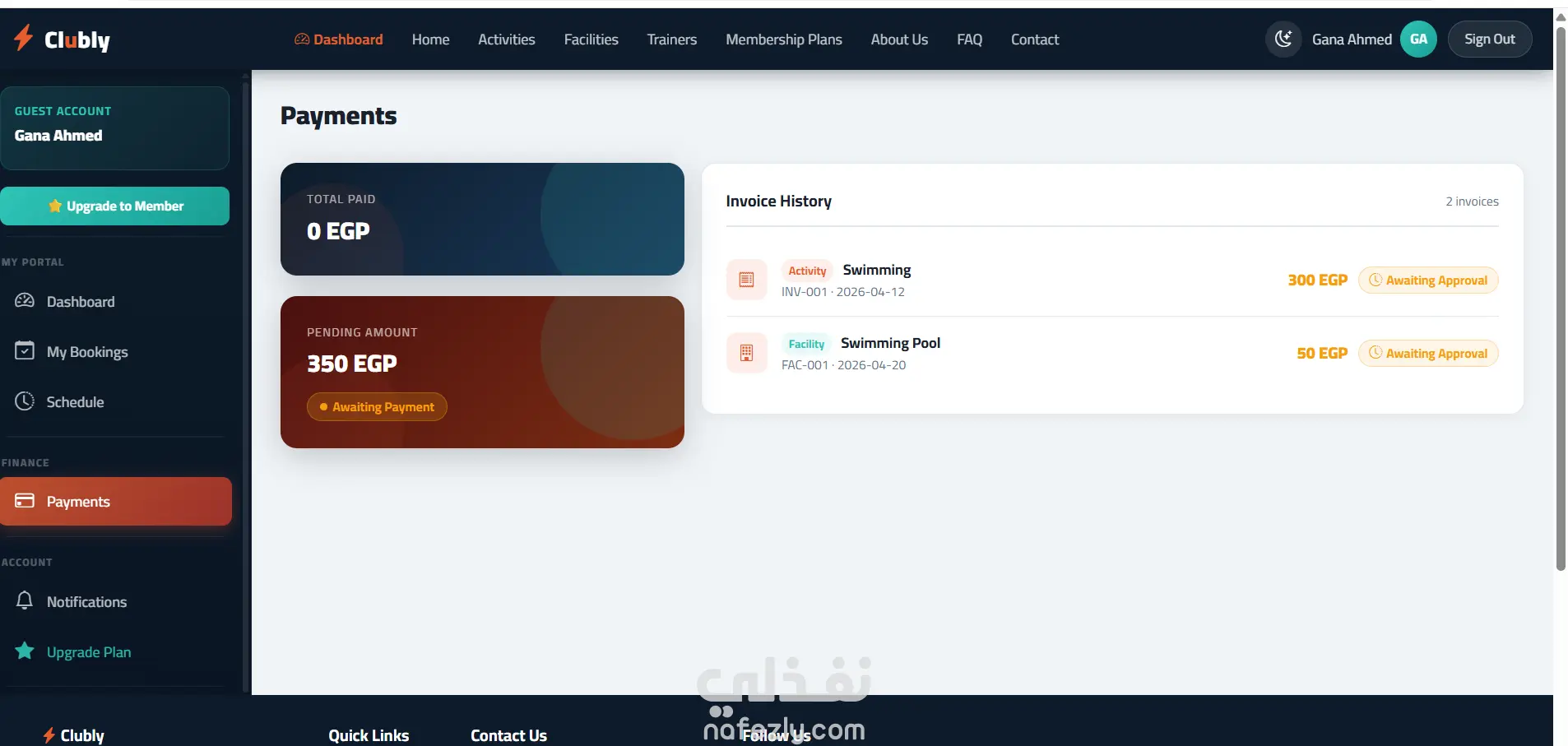Image resolution: width=1568 pixels, height=746 pixels.
Task: Go to the Facilities nav item
Action: coord(591,39)
